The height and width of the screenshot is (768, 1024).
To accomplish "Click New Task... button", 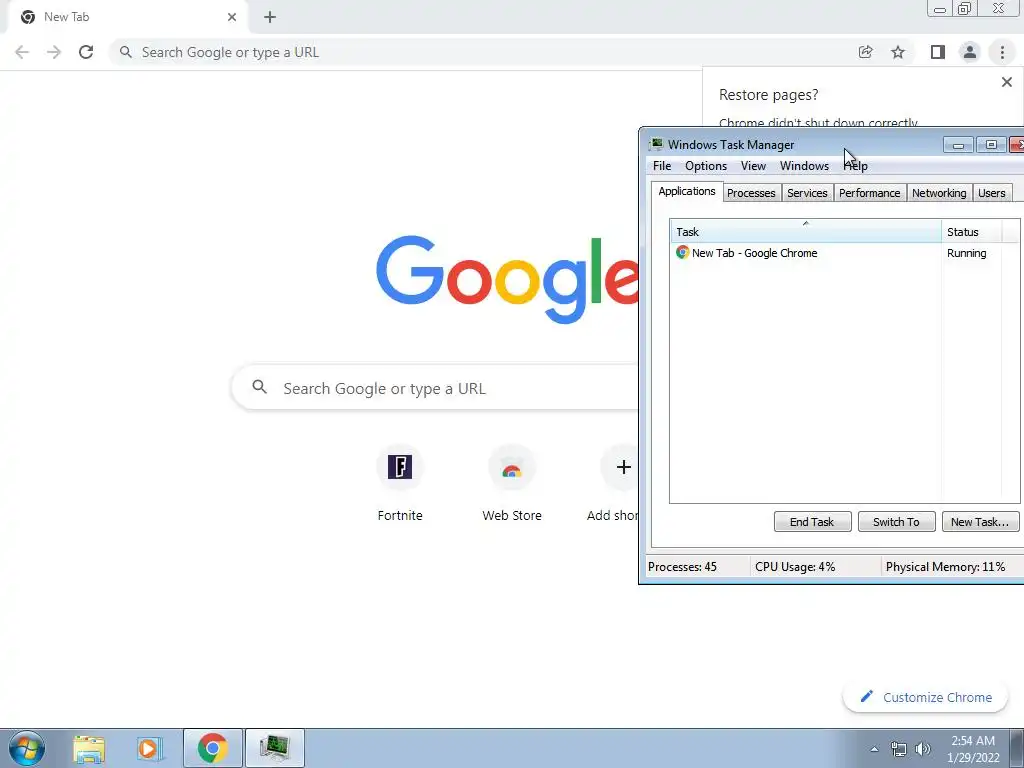I will click(x=980, y=522).
